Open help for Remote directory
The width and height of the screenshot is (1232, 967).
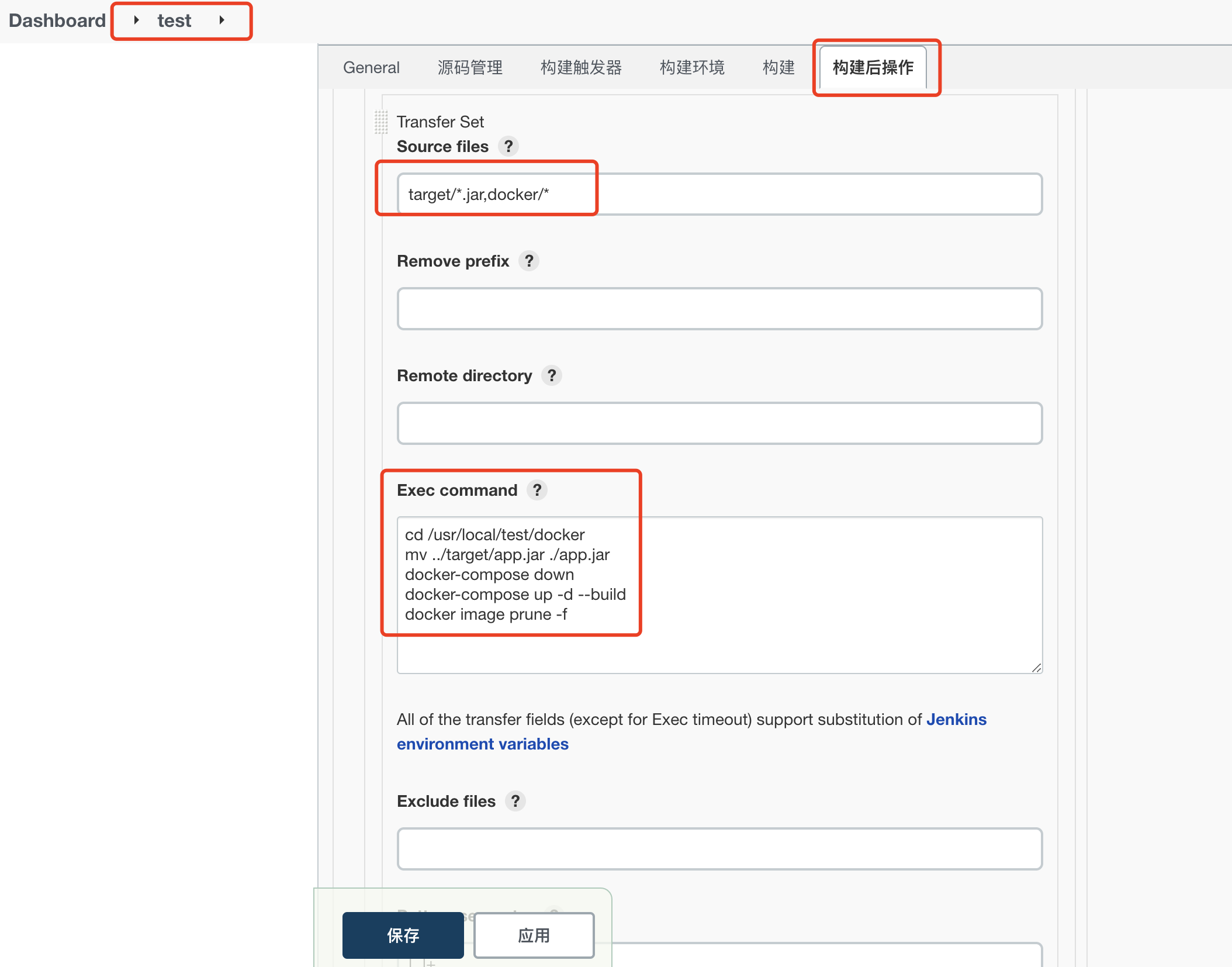pyautogui.click(x=552, y=375)
